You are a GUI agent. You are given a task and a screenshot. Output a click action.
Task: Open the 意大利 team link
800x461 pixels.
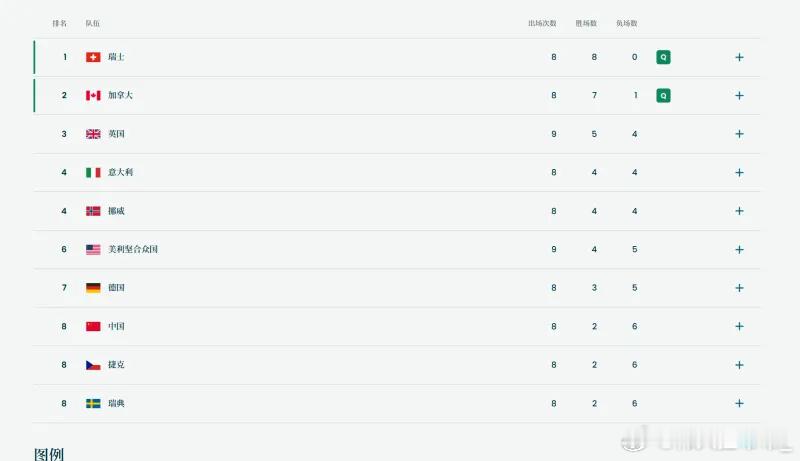coord(120,172)
